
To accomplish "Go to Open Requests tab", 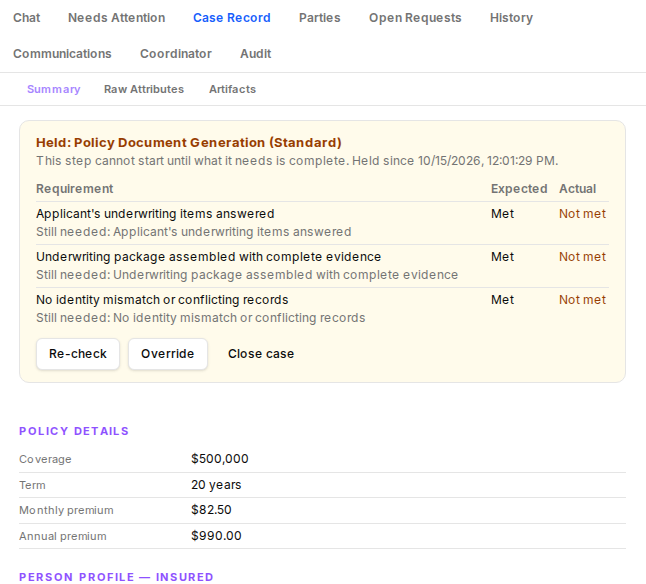I will [x=415, y=18].
